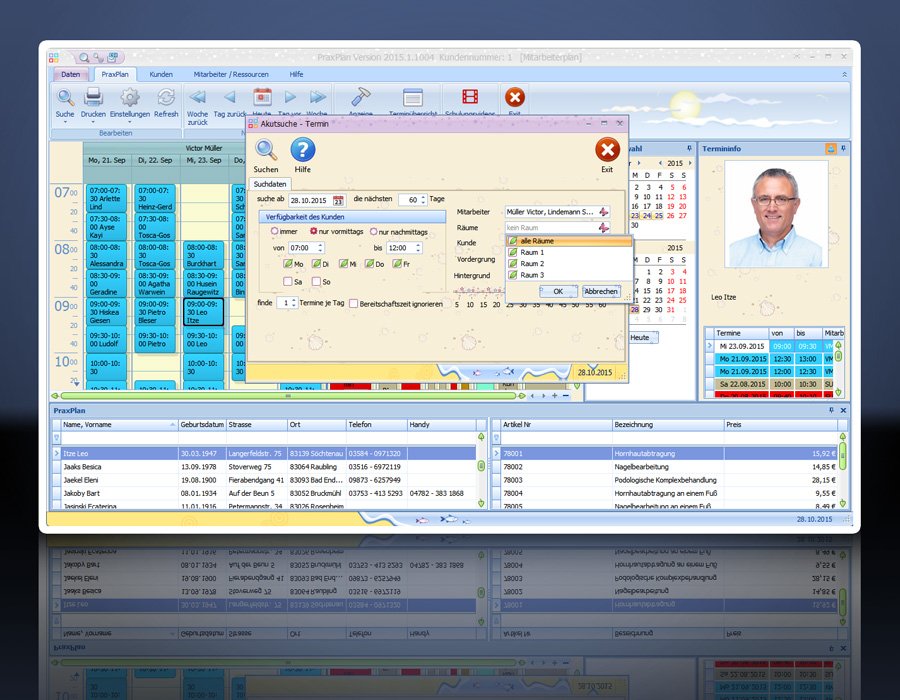Check alle Räume in room list
900x700 pixels.
click(x=513, y=241)
